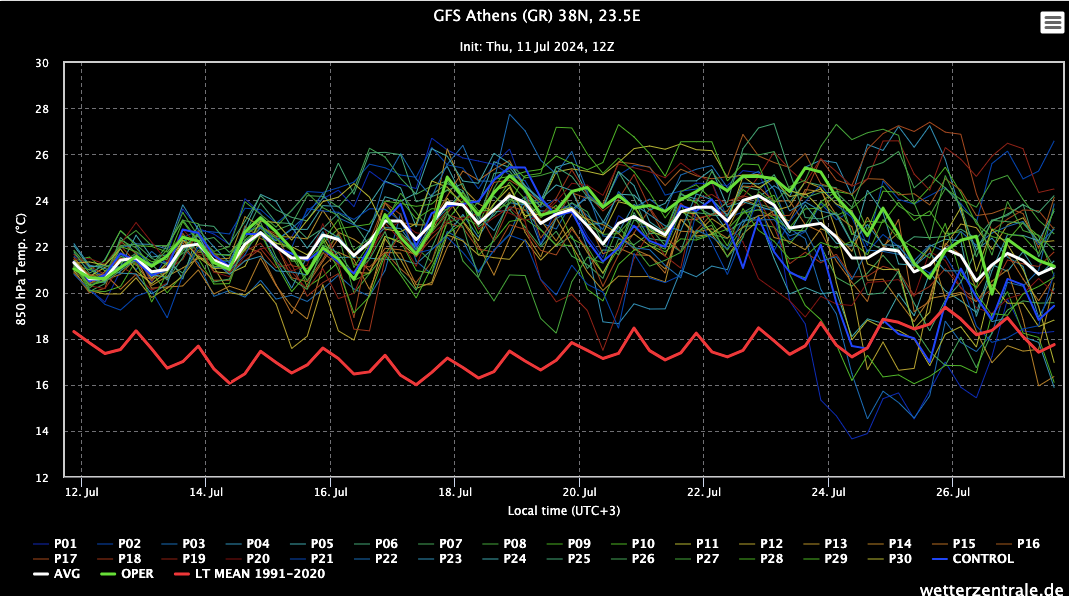Hide the P16 ensemble member

pos(1018,543)
